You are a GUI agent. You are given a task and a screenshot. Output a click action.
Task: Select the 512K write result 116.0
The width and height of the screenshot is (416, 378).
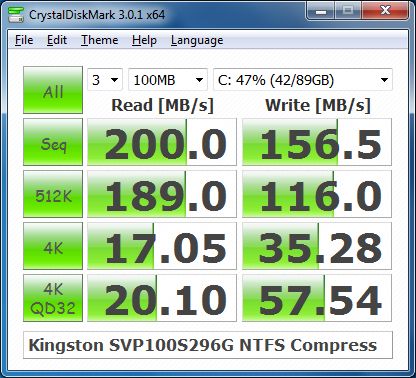click(x=317, y=194)
